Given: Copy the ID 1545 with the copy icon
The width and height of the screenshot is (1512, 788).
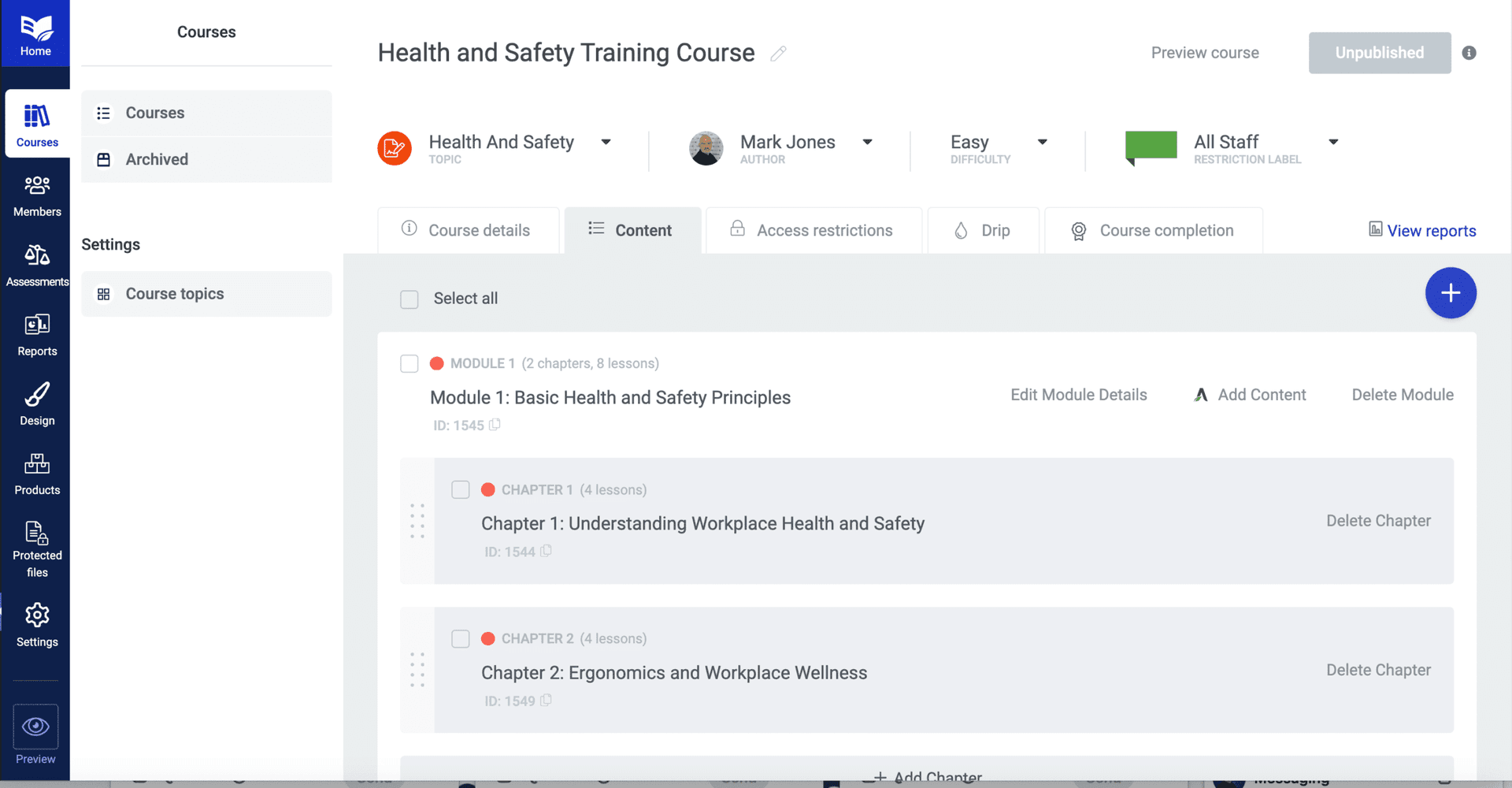Looking at the screenshot, I should tap(495, 425).
